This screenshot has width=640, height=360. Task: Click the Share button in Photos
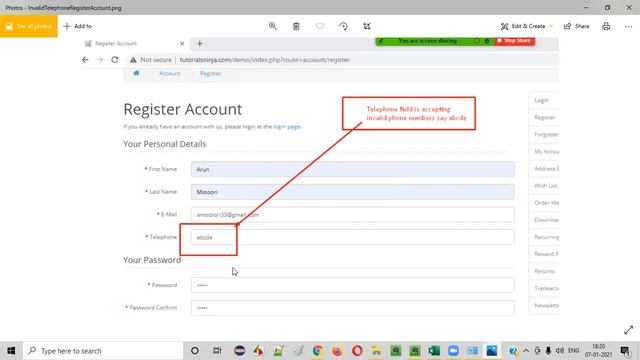(x=576, y=26)
